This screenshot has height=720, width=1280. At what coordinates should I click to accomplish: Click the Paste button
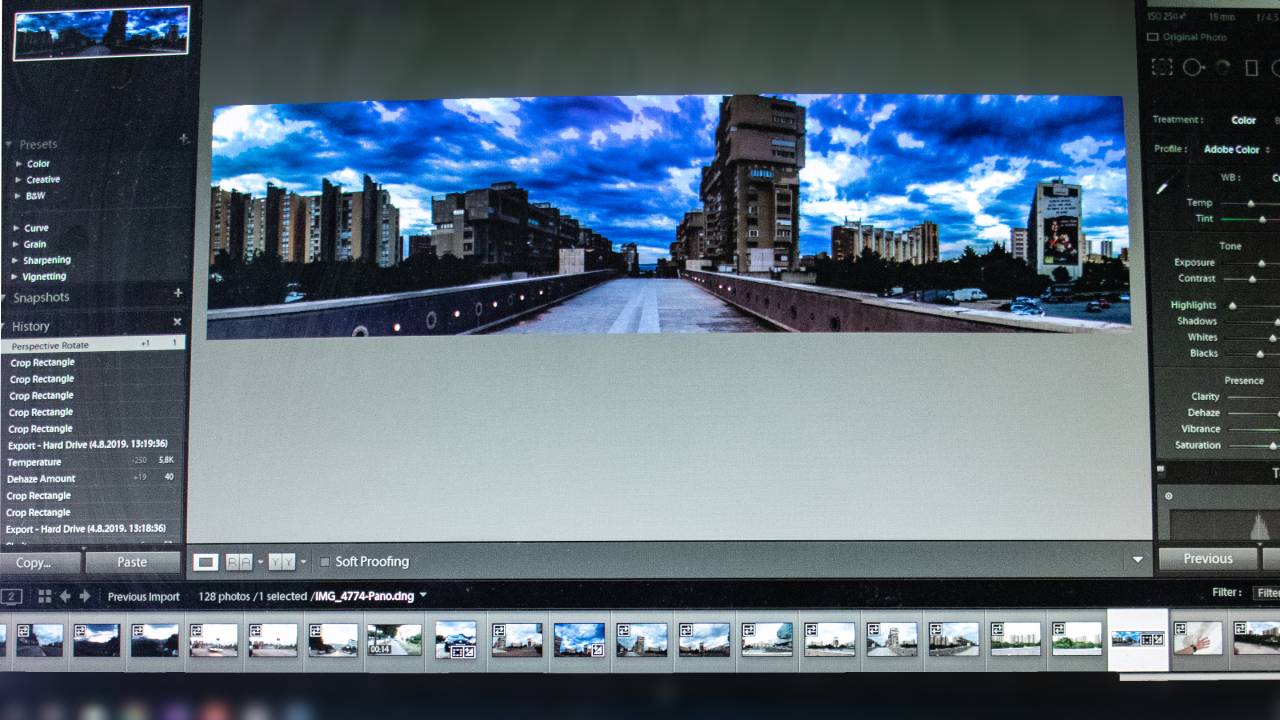[x=133, y=562]
